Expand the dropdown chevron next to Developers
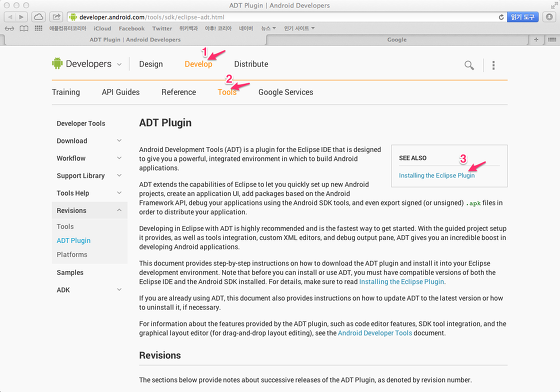 click(x=119, y=65)
